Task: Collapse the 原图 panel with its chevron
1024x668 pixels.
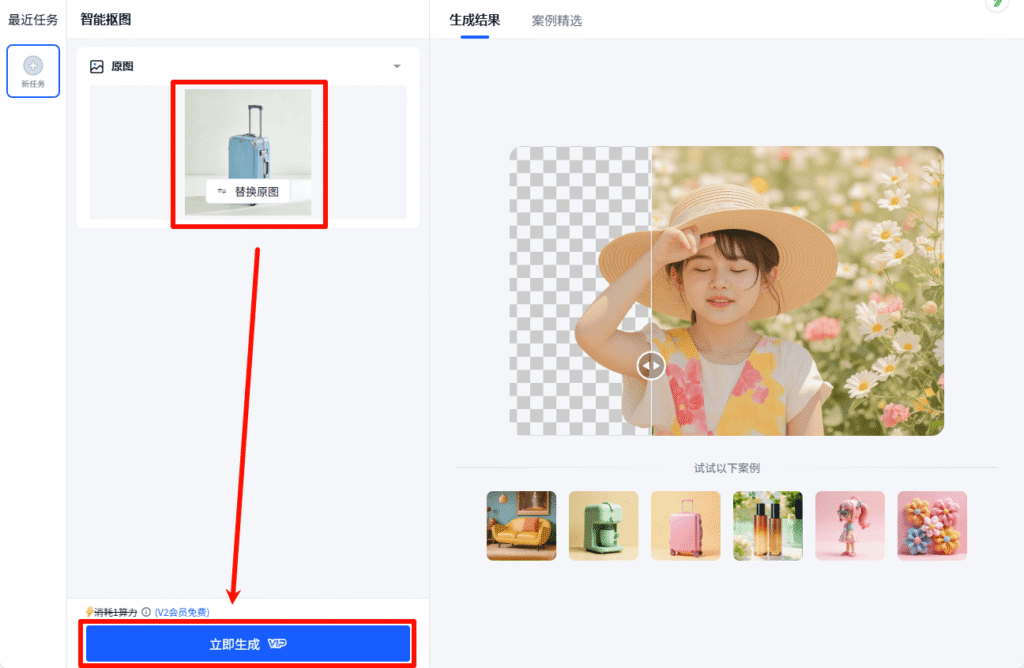Action: [396, 66]
